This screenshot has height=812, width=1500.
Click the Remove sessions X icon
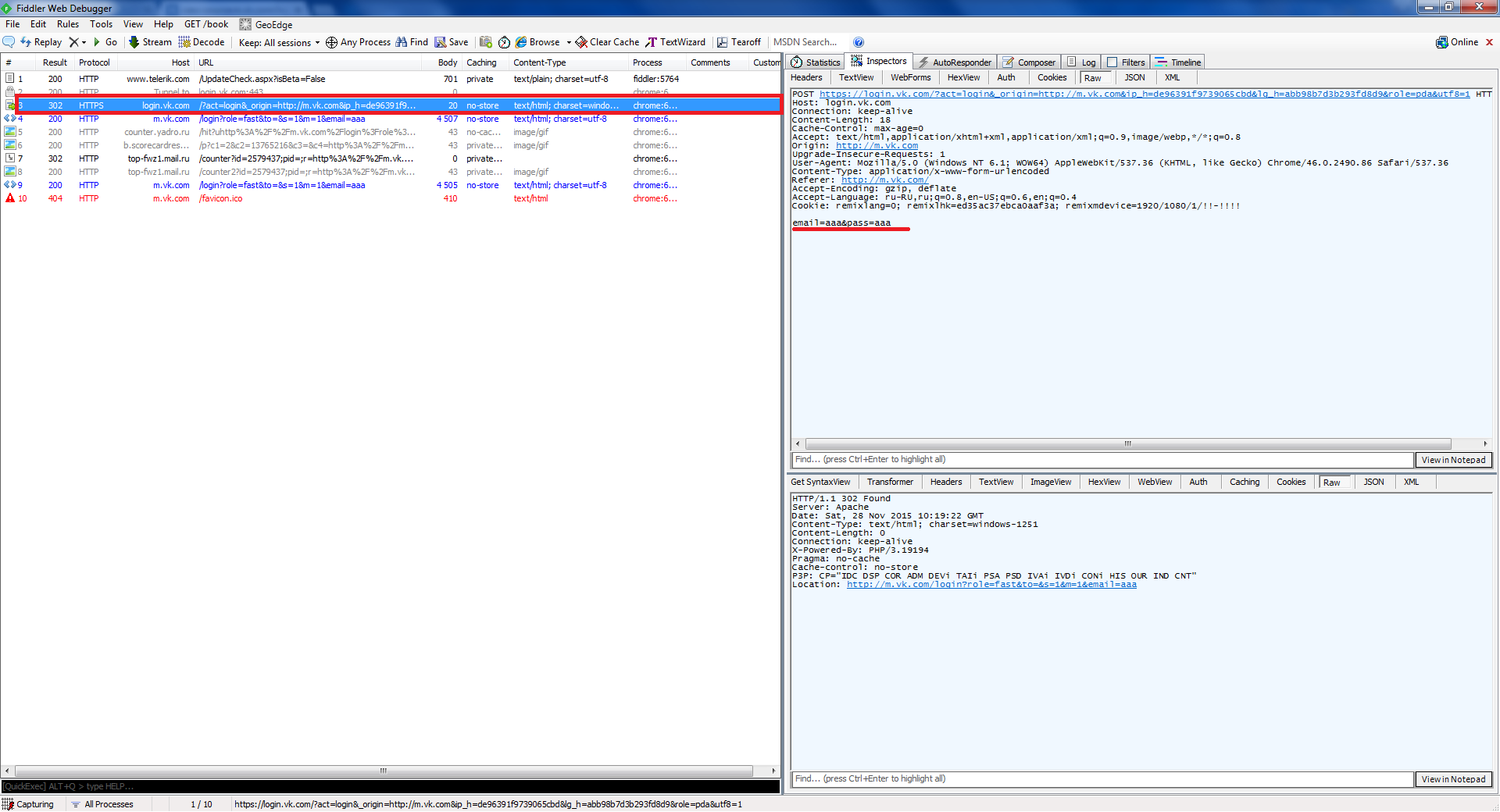click(x=73, y=42)
